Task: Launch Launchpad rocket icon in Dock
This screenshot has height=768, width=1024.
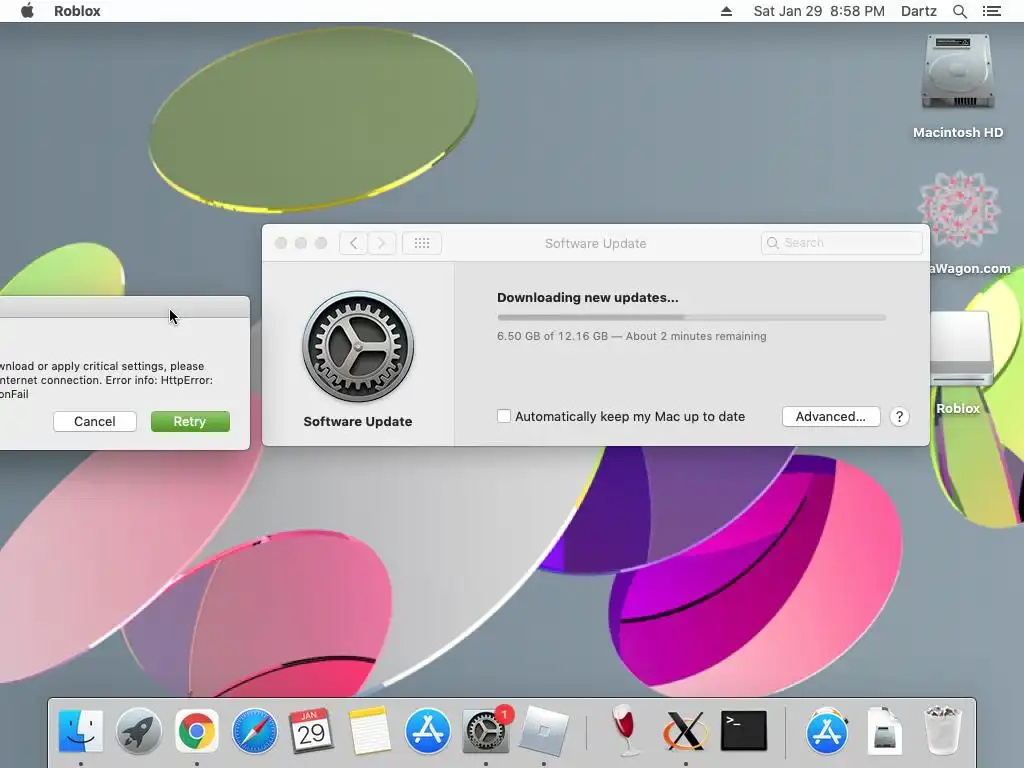Action: click(138, 731)
